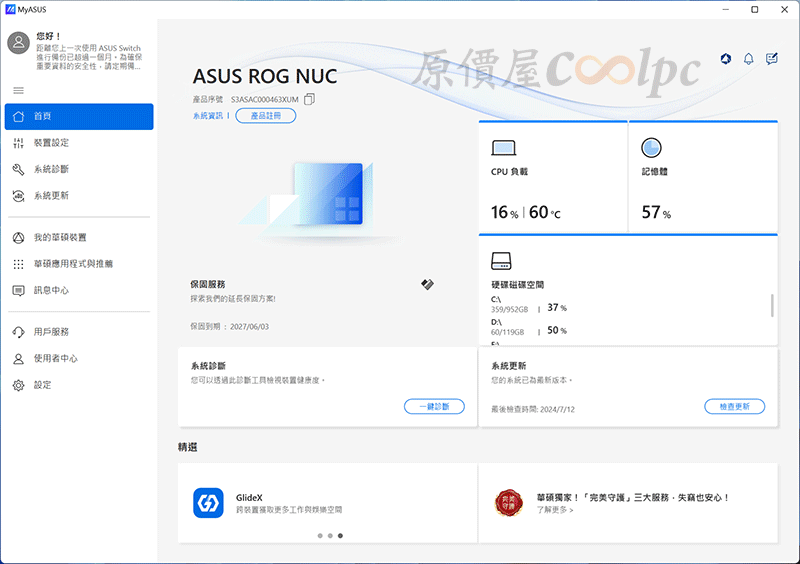Click the apps grid dots icon
Viewport: 800px width, 564px height.
18,264
